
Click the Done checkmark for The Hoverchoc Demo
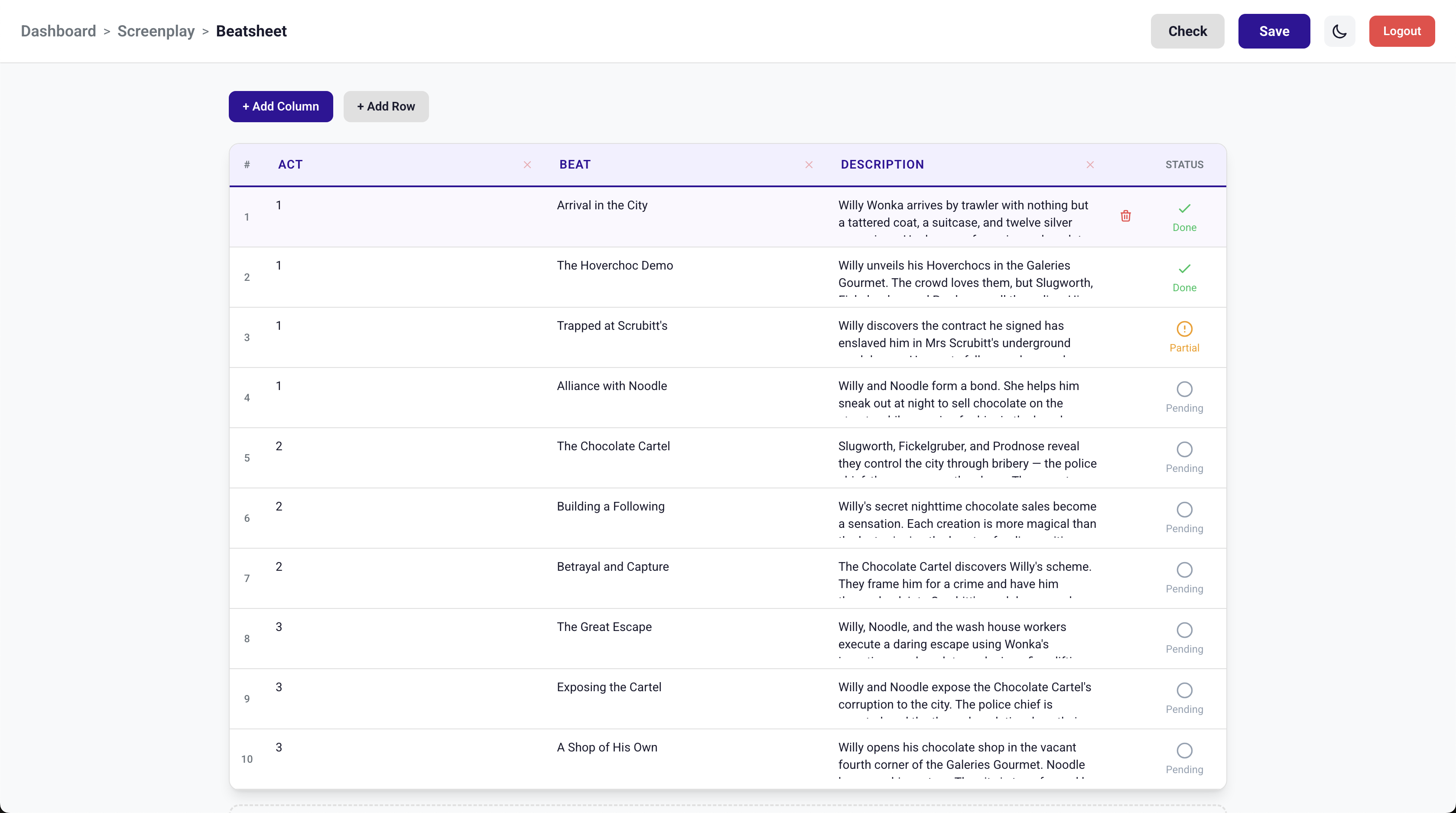pos(1184,269)
